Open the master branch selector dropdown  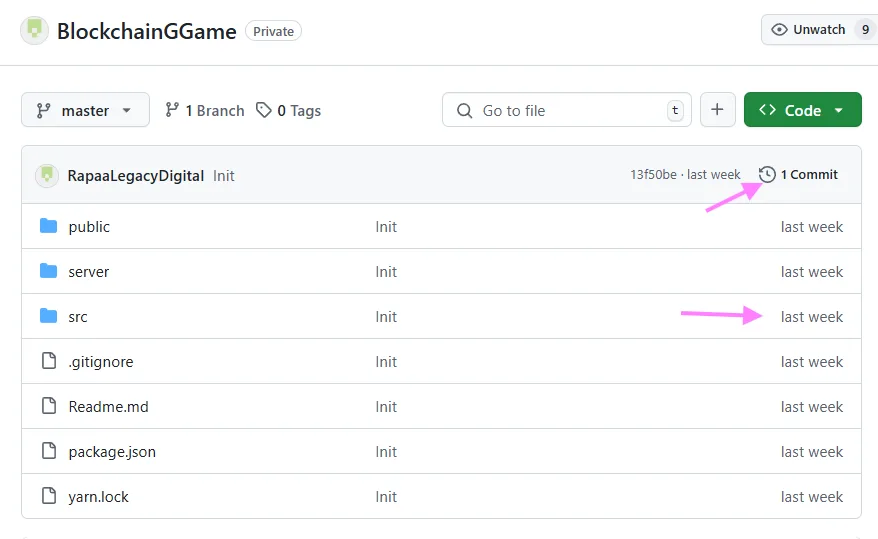[85, 110]
